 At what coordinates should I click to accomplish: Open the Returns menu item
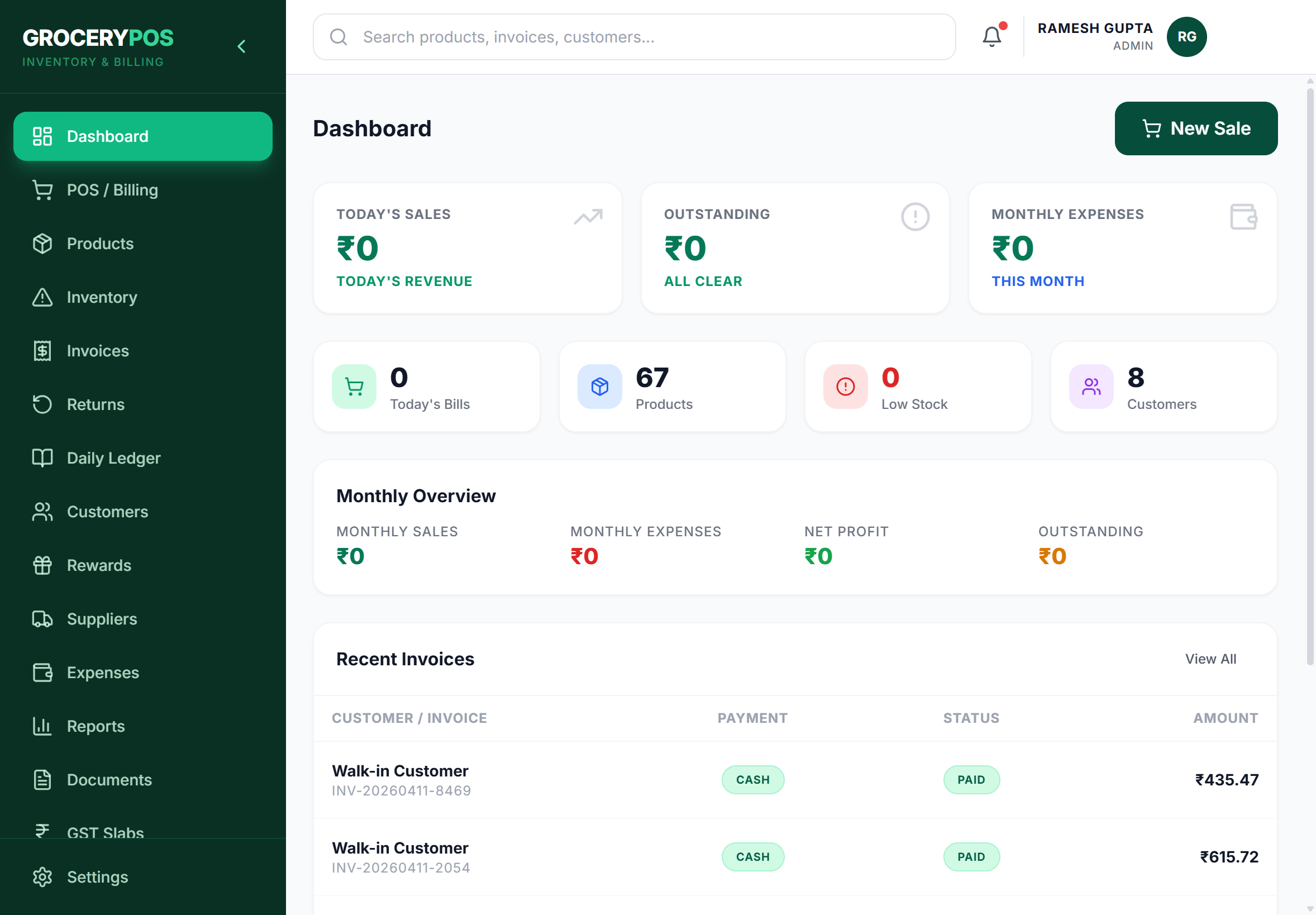click(143, 405)
